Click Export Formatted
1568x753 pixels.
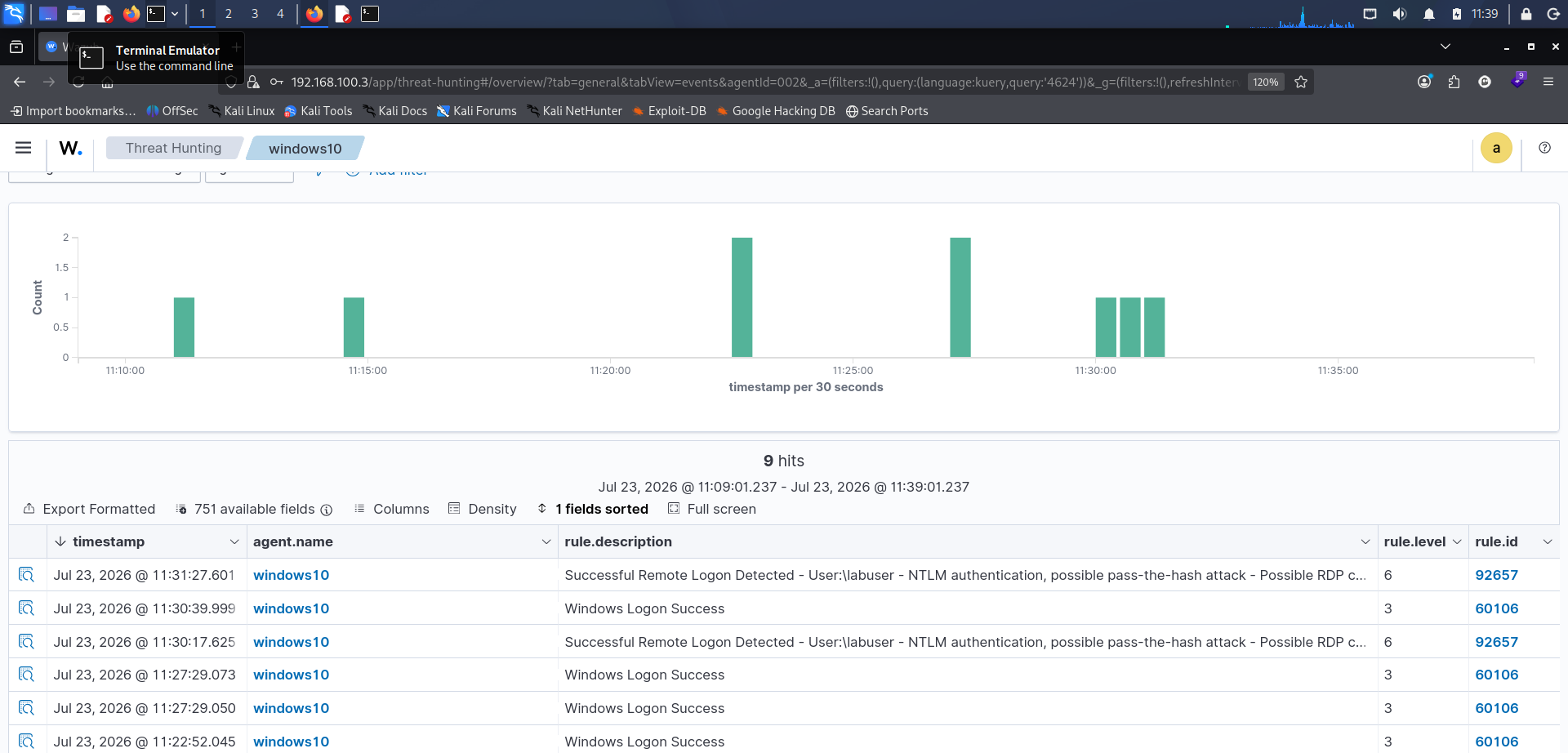point(89,509)
